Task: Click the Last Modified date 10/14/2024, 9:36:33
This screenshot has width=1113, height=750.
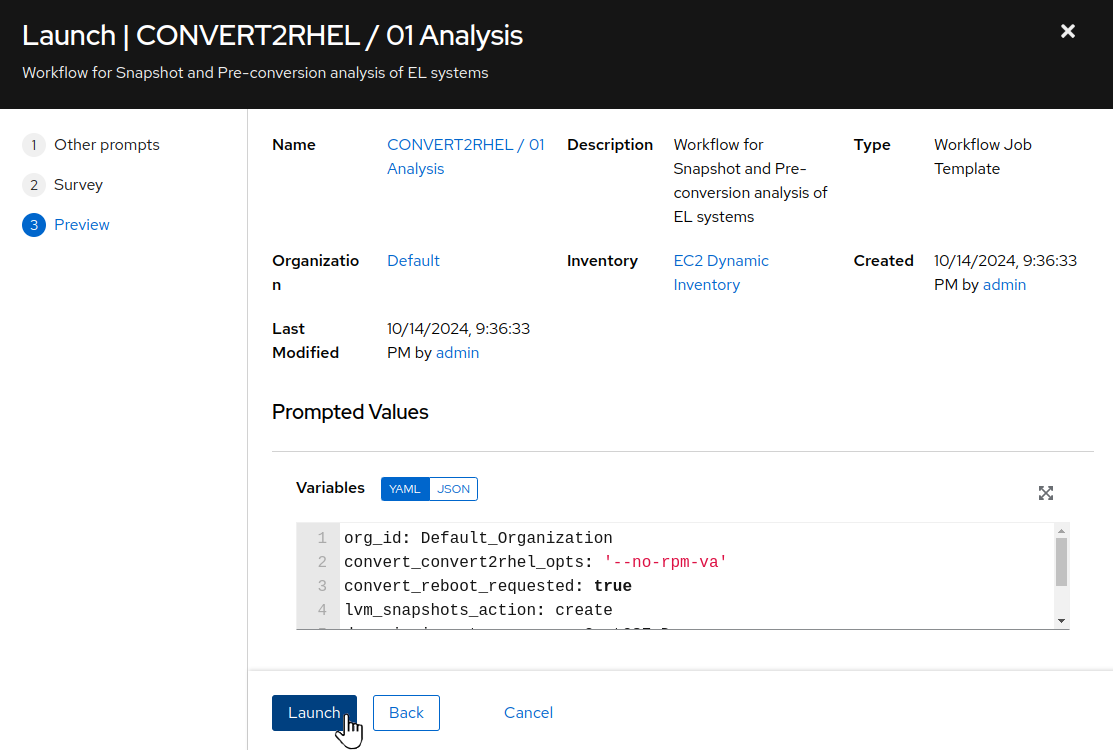Action: [459, 329]
